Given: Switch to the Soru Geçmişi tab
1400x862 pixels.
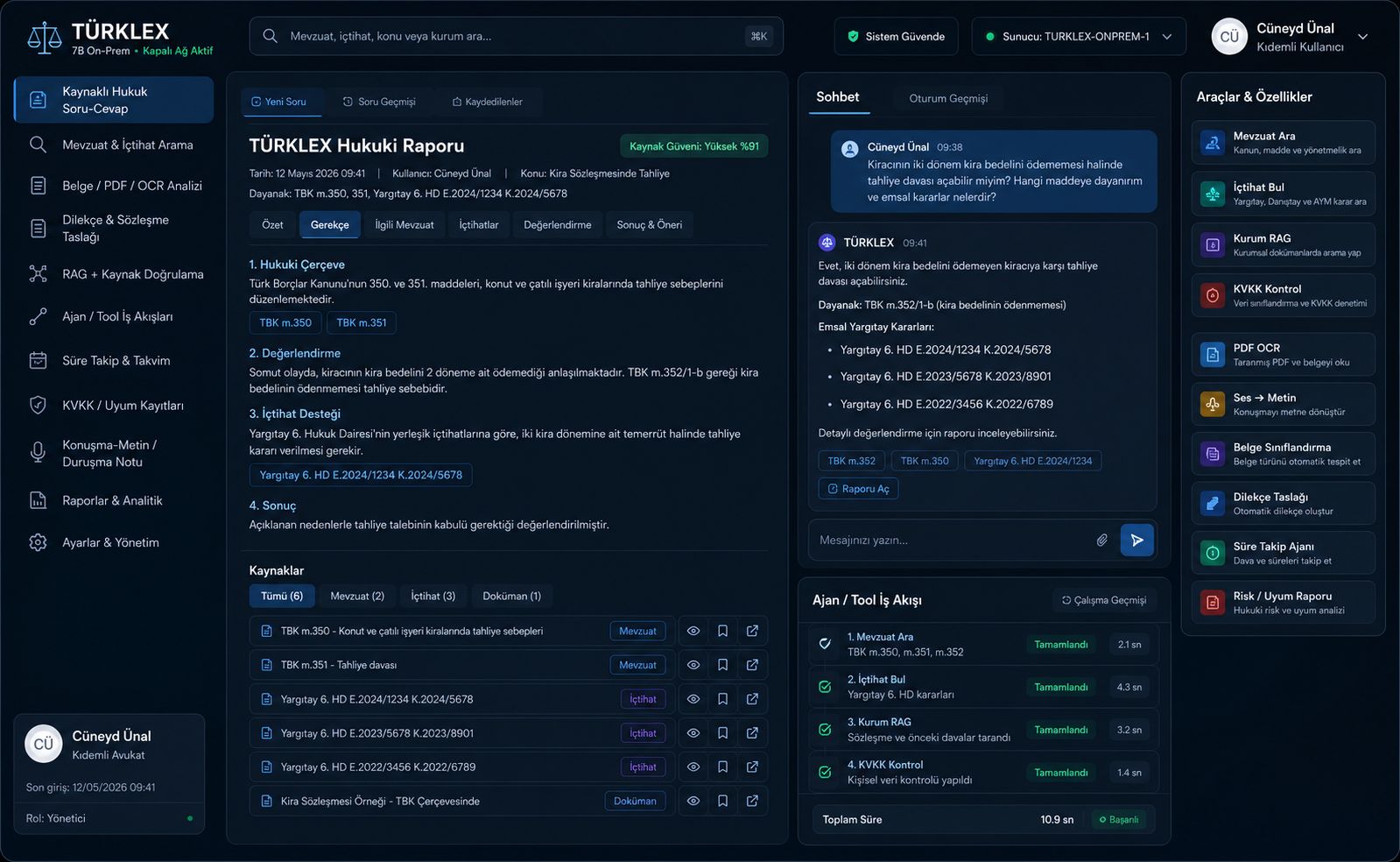Looking at the screenshot, I should (x=379, y=102).
